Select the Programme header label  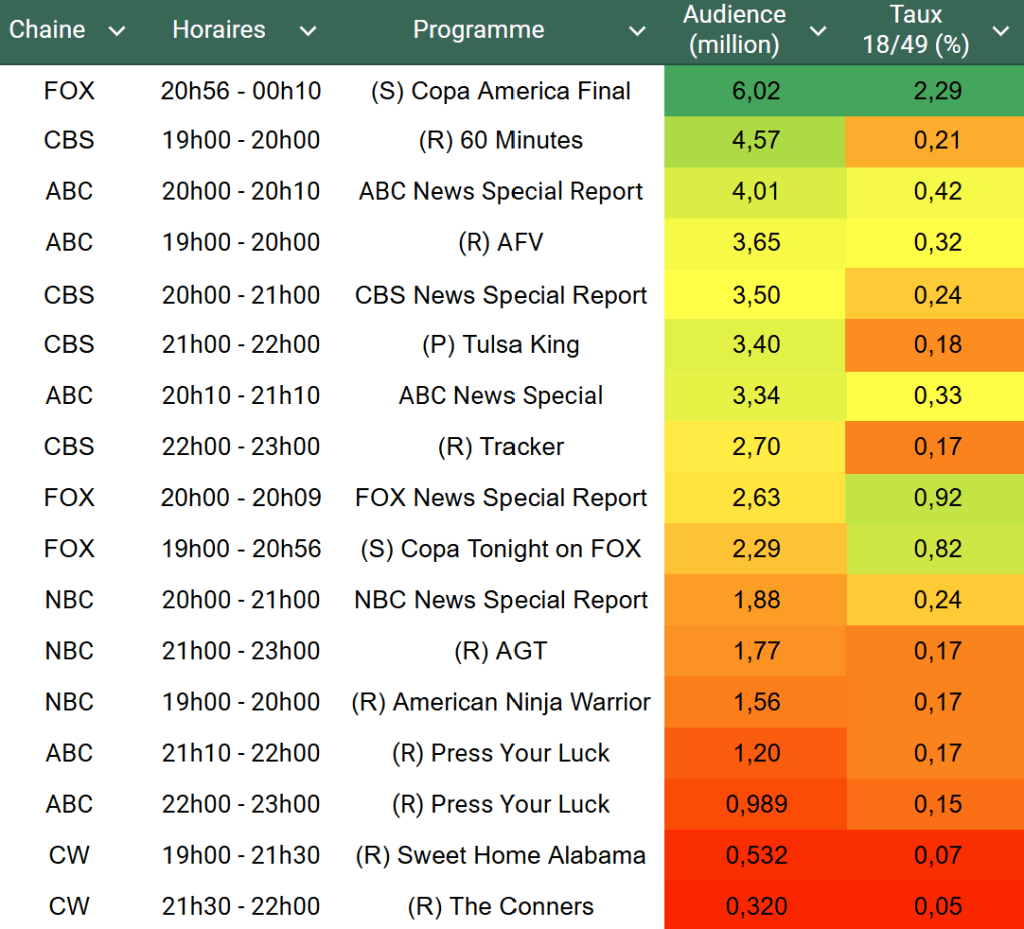pos(478,30)
